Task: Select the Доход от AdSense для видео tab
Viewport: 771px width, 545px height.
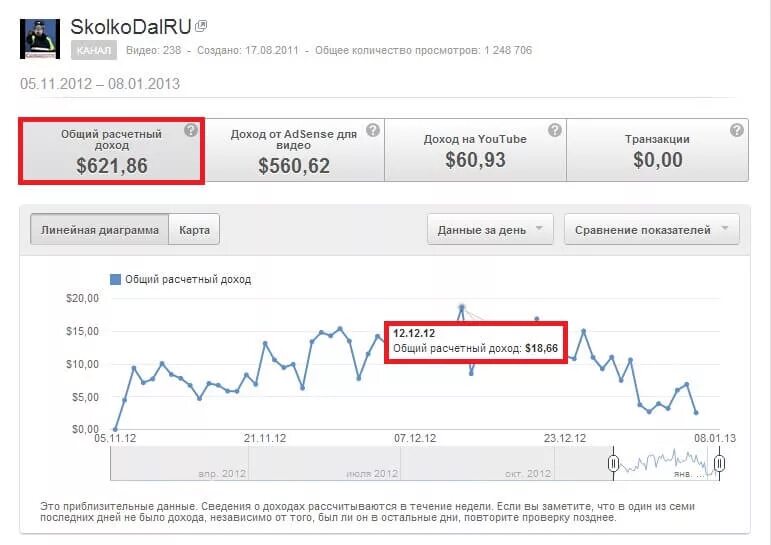Action: click(294, 151)
